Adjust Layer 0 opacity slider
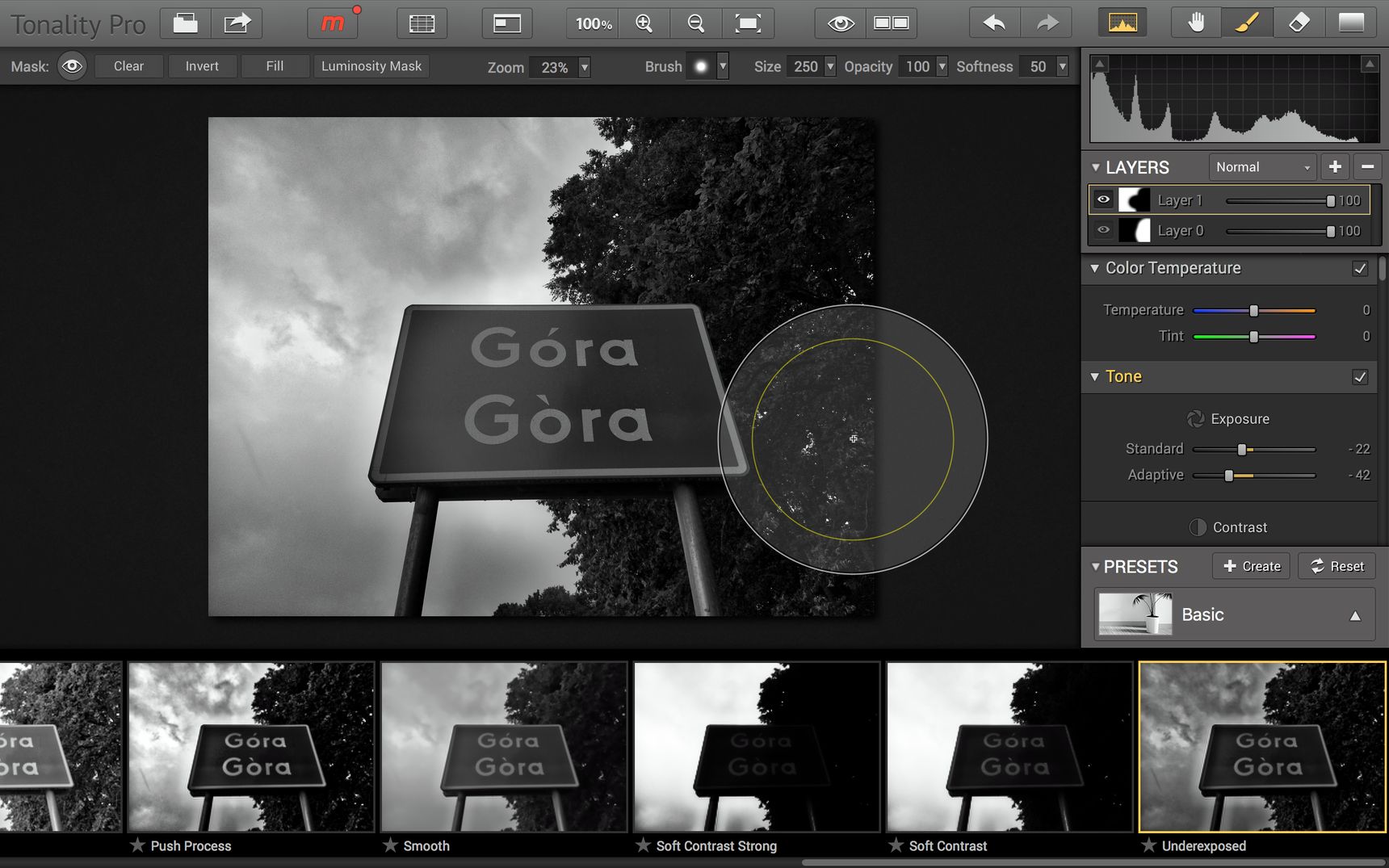Image resolution: width=1389 pixels, height=868 pixels. 1280,231
